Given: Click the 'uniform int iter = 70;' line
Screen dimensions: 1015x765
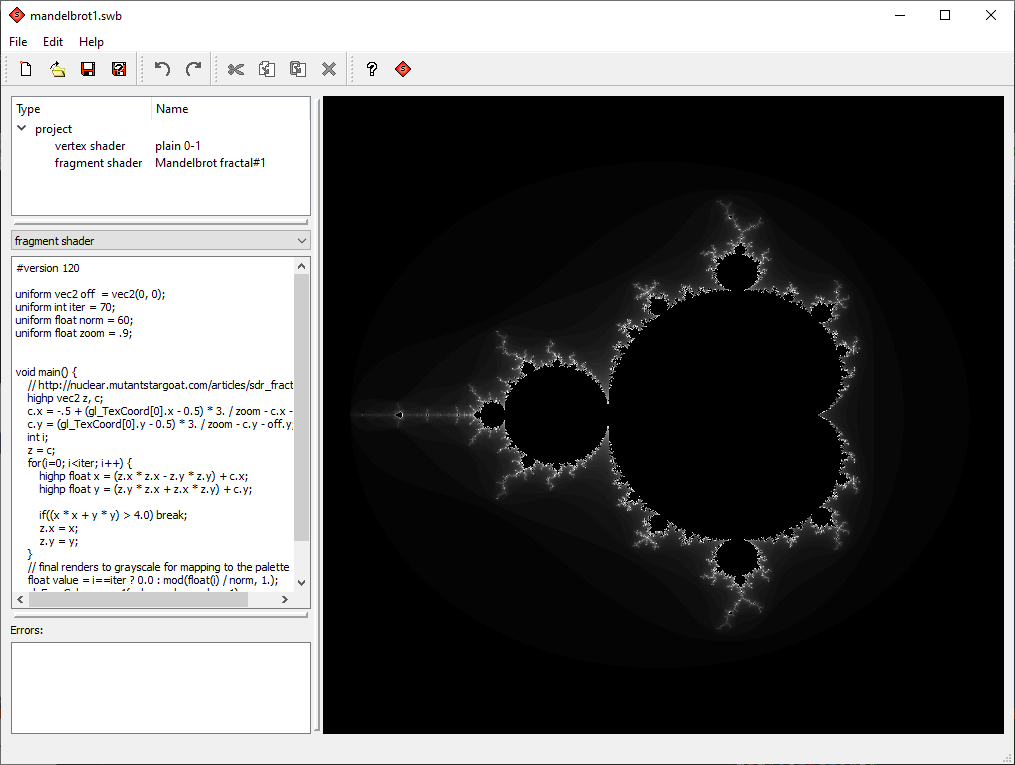Looking at the screenshot, I should click(65, 307).
